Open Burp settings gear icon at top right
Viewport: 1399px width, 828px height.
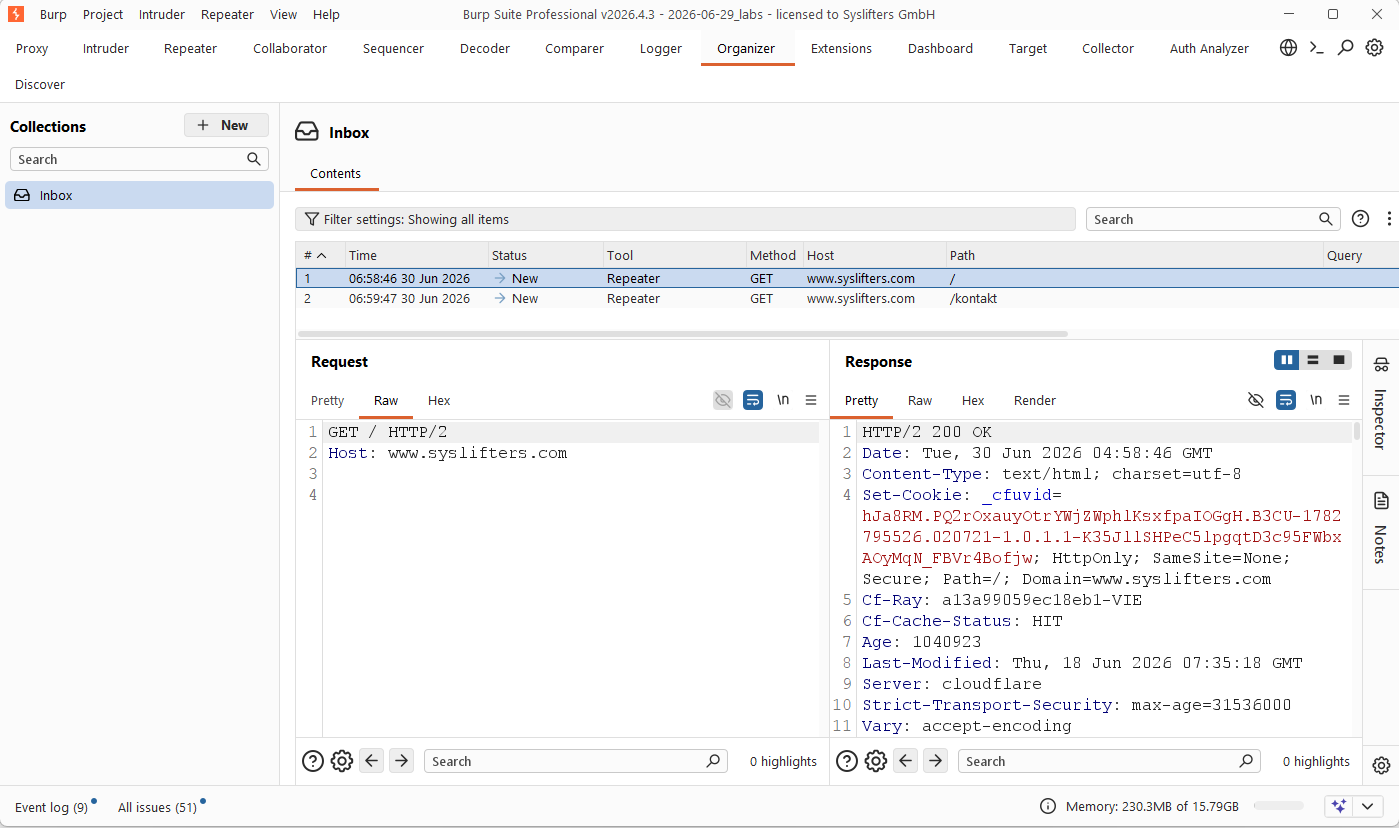tap(1375, 48)
